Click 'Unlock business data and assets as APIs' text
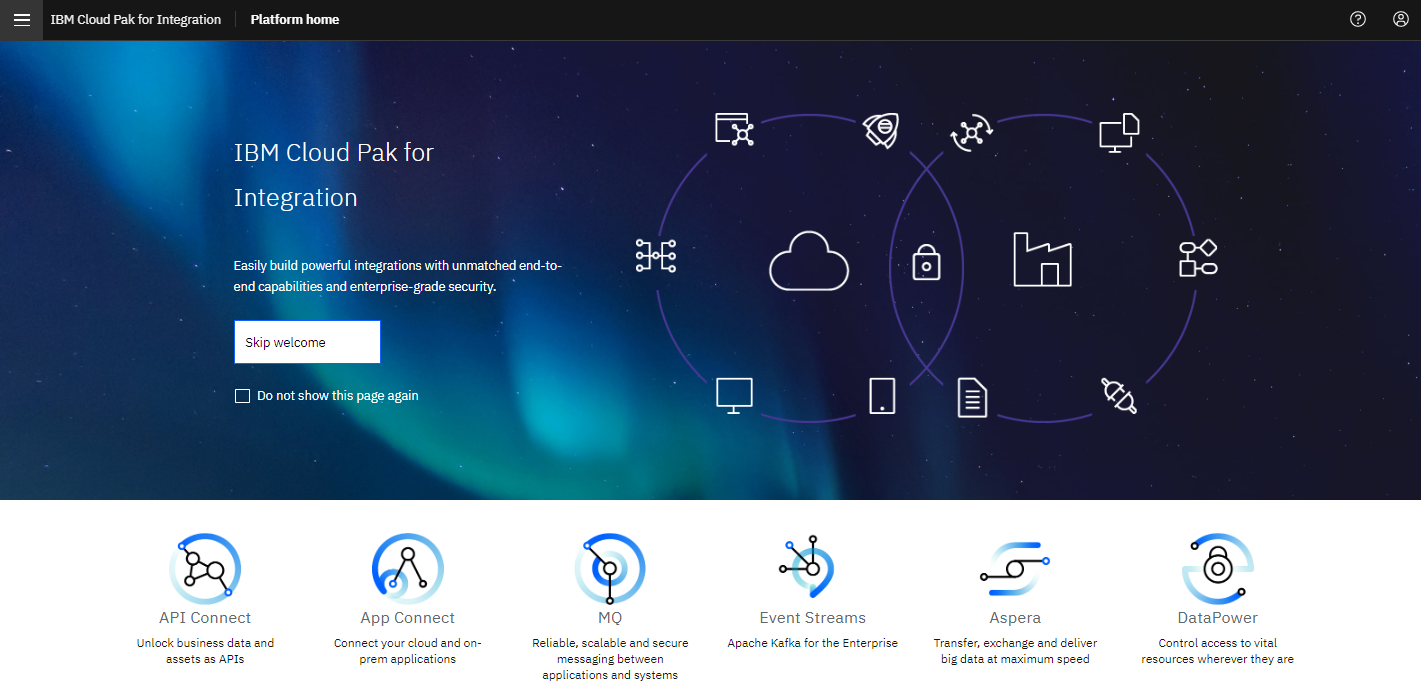 tap(205, 651)
